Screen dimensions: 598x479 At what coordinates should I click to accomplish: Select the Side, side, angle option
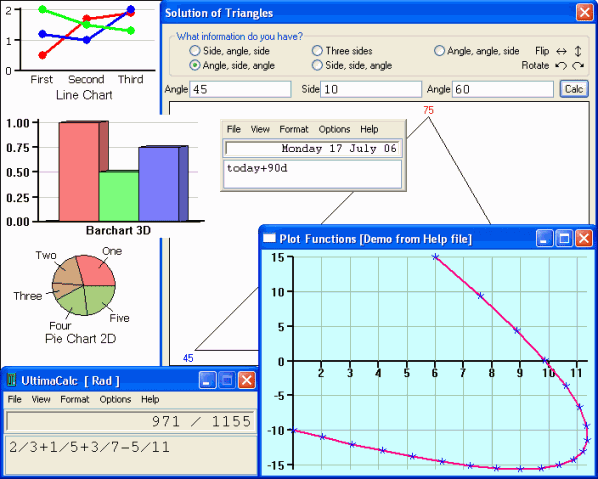click(x=352, y=66)
